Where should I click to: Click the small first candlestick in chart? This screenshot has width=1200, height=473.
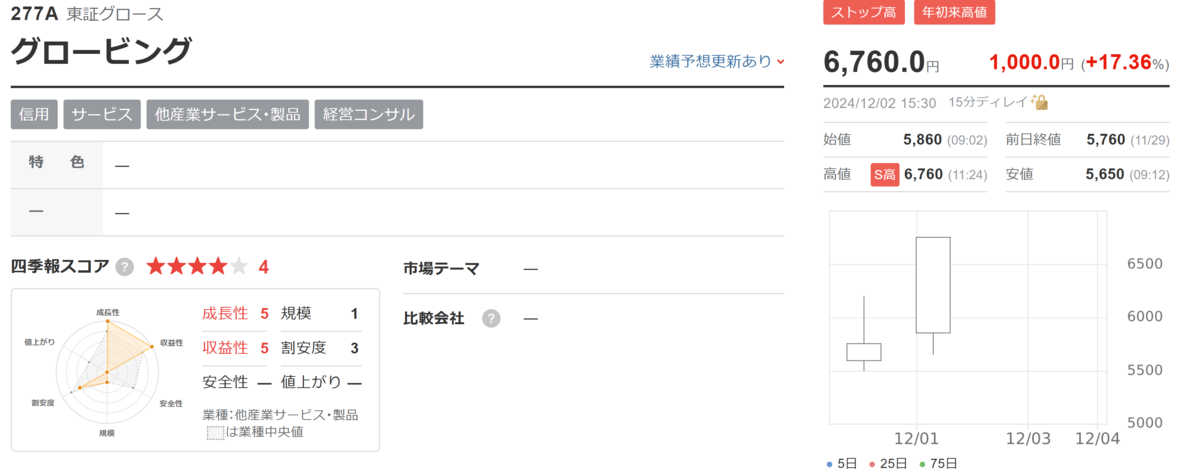point(864,352)
